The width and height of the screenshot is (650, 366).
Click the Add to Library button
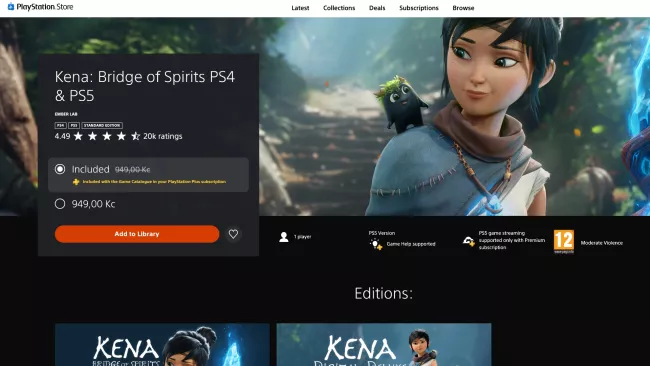(137, 234)
